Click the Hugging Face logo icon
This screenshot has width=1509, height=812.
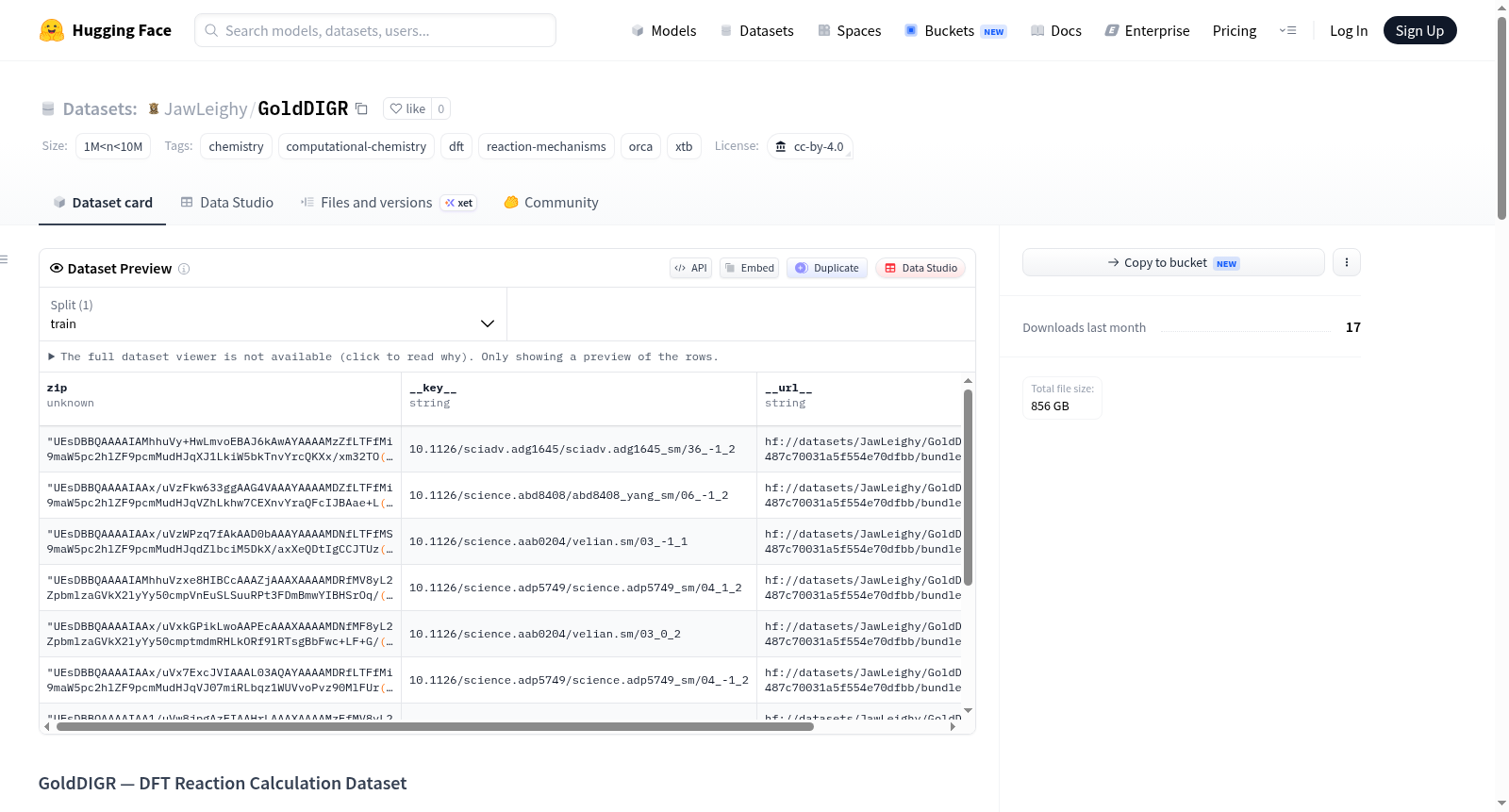tap(52, 30)
